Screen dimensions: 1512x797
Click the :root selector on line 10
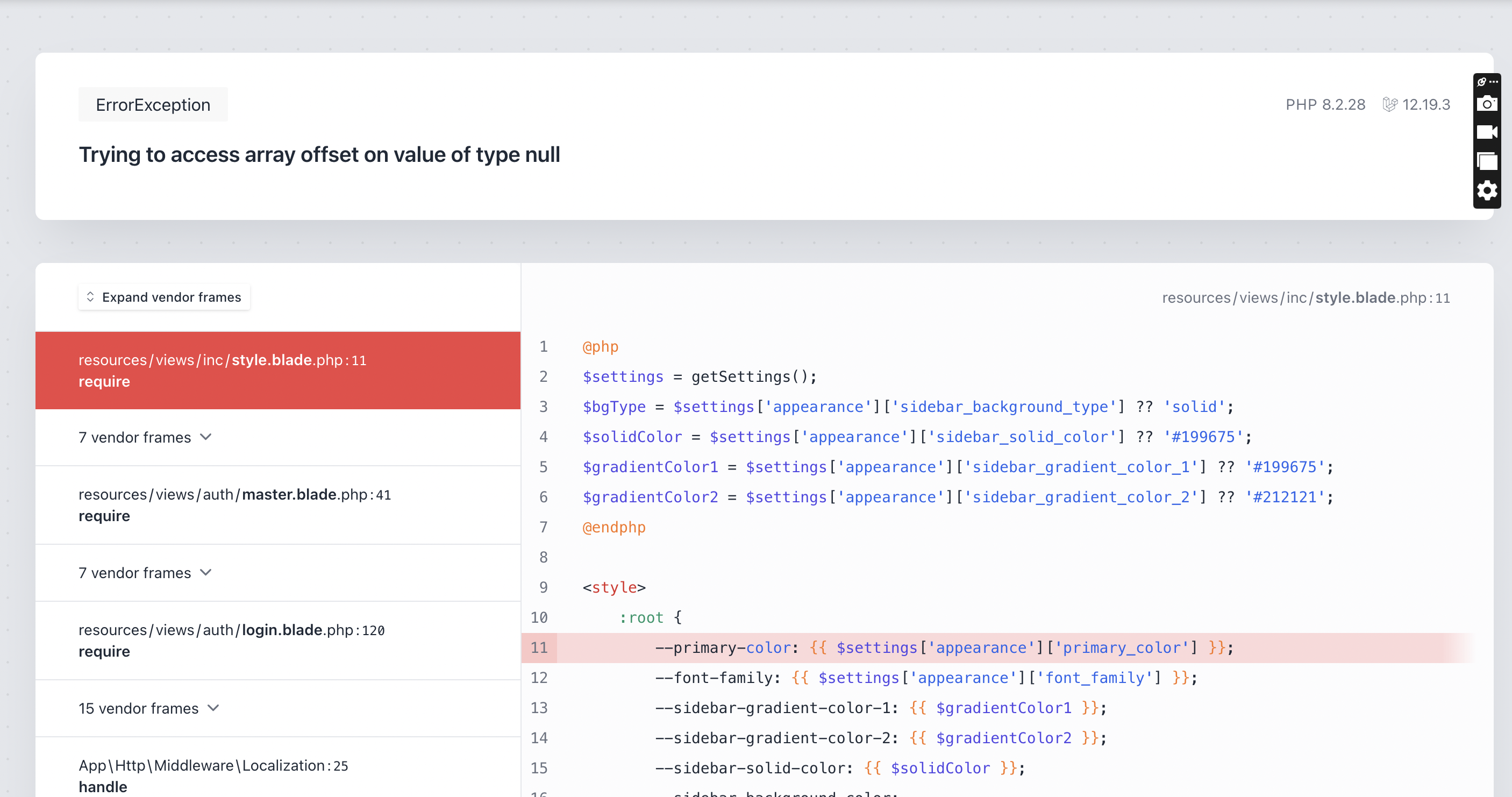(x=641, y=617)
